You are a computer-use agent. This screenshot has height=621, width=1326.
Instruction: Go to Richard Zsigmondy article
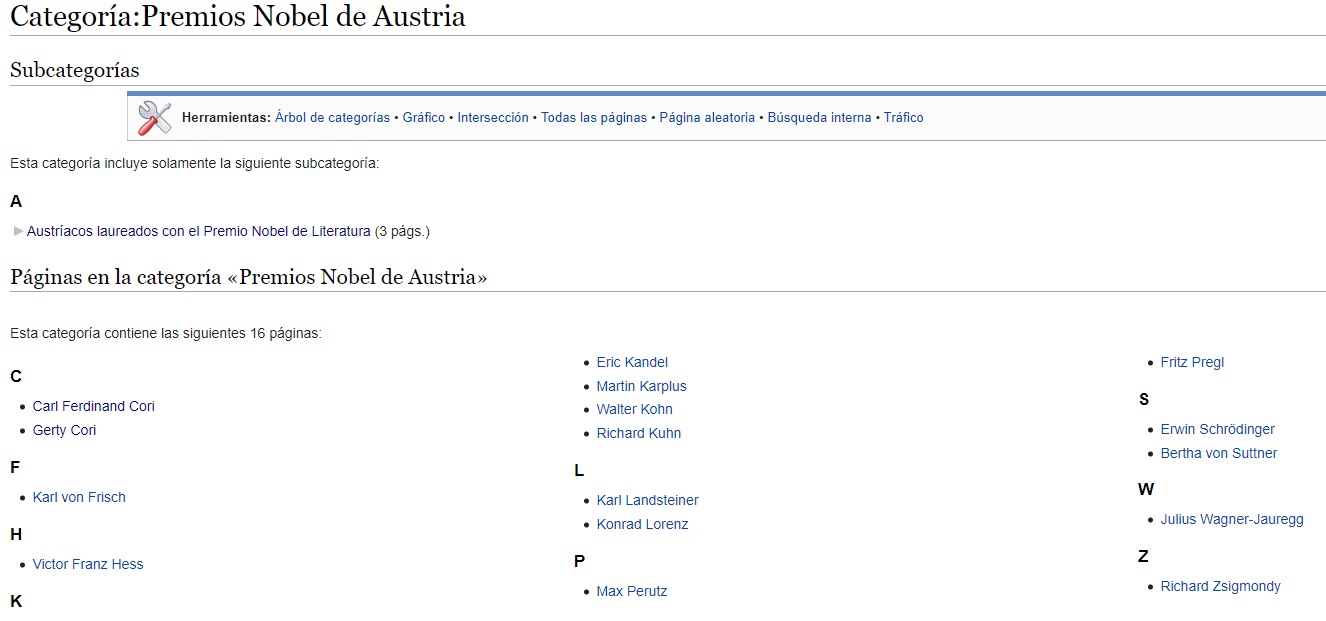1220,586
